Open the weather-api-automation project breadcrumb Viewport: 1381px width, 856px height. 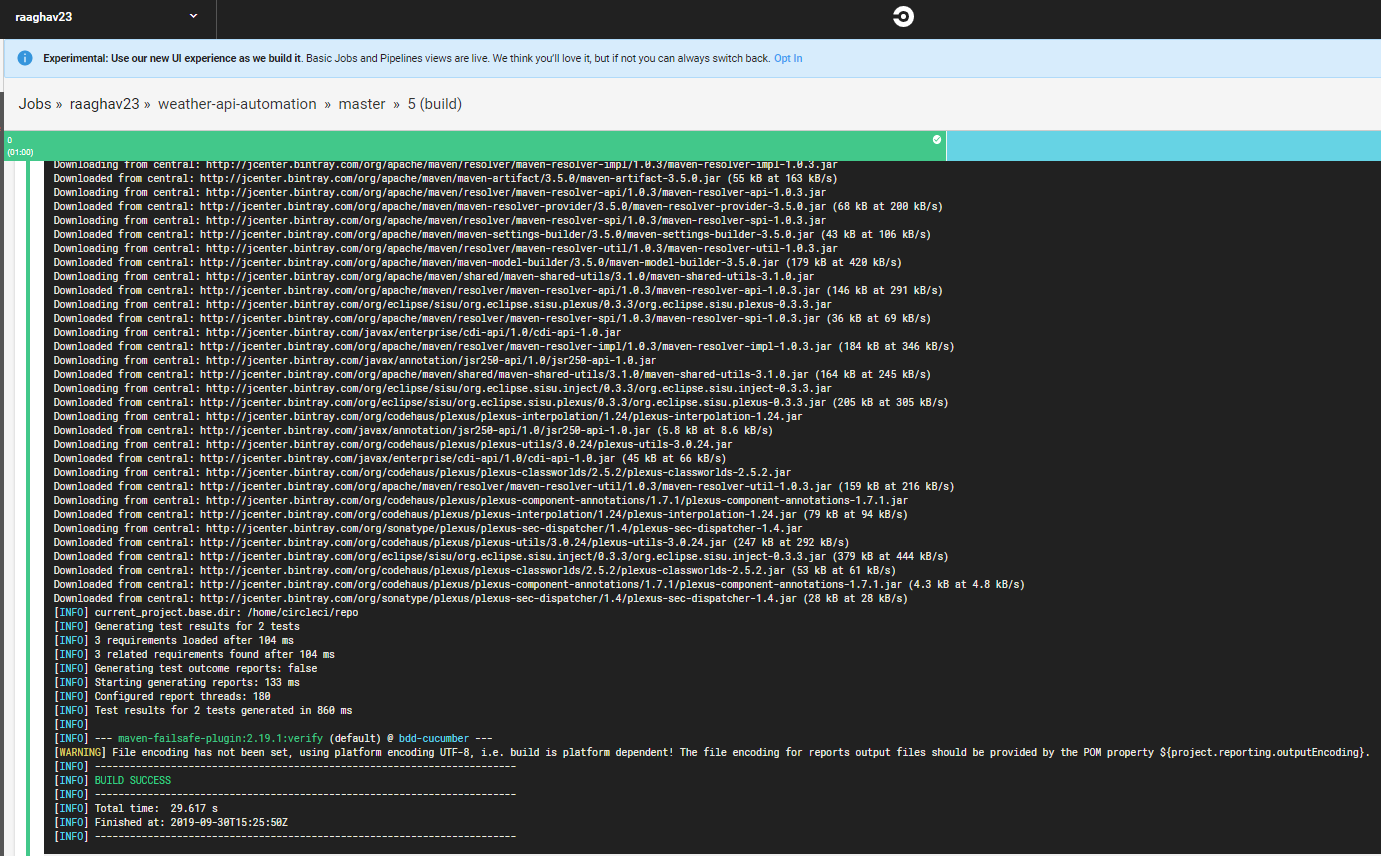tap(237, 103)
